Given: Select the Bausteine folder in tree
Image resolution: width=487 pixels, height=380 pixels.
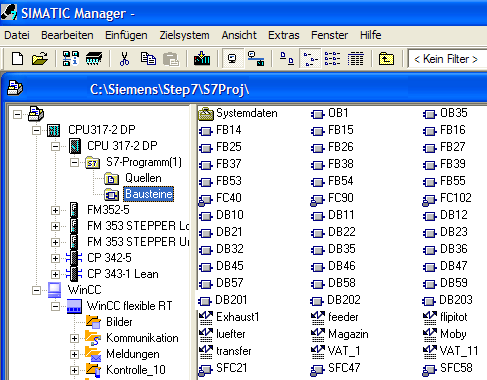Looking at the screenshot, I should click(x=149, y=194).
